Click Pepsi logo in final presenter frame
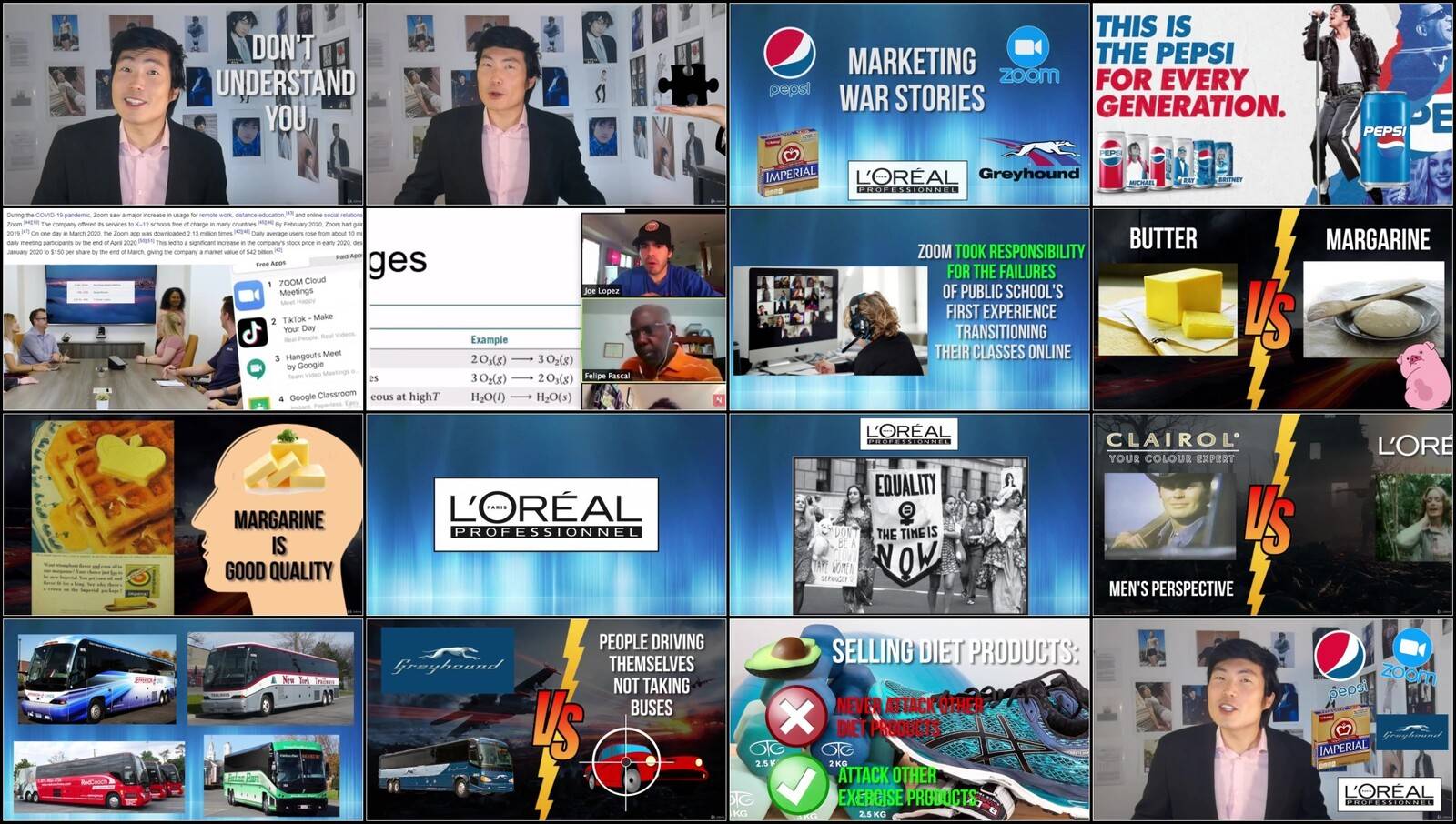The width and height of the screenshot is (1456, 824). point(1340,663)
